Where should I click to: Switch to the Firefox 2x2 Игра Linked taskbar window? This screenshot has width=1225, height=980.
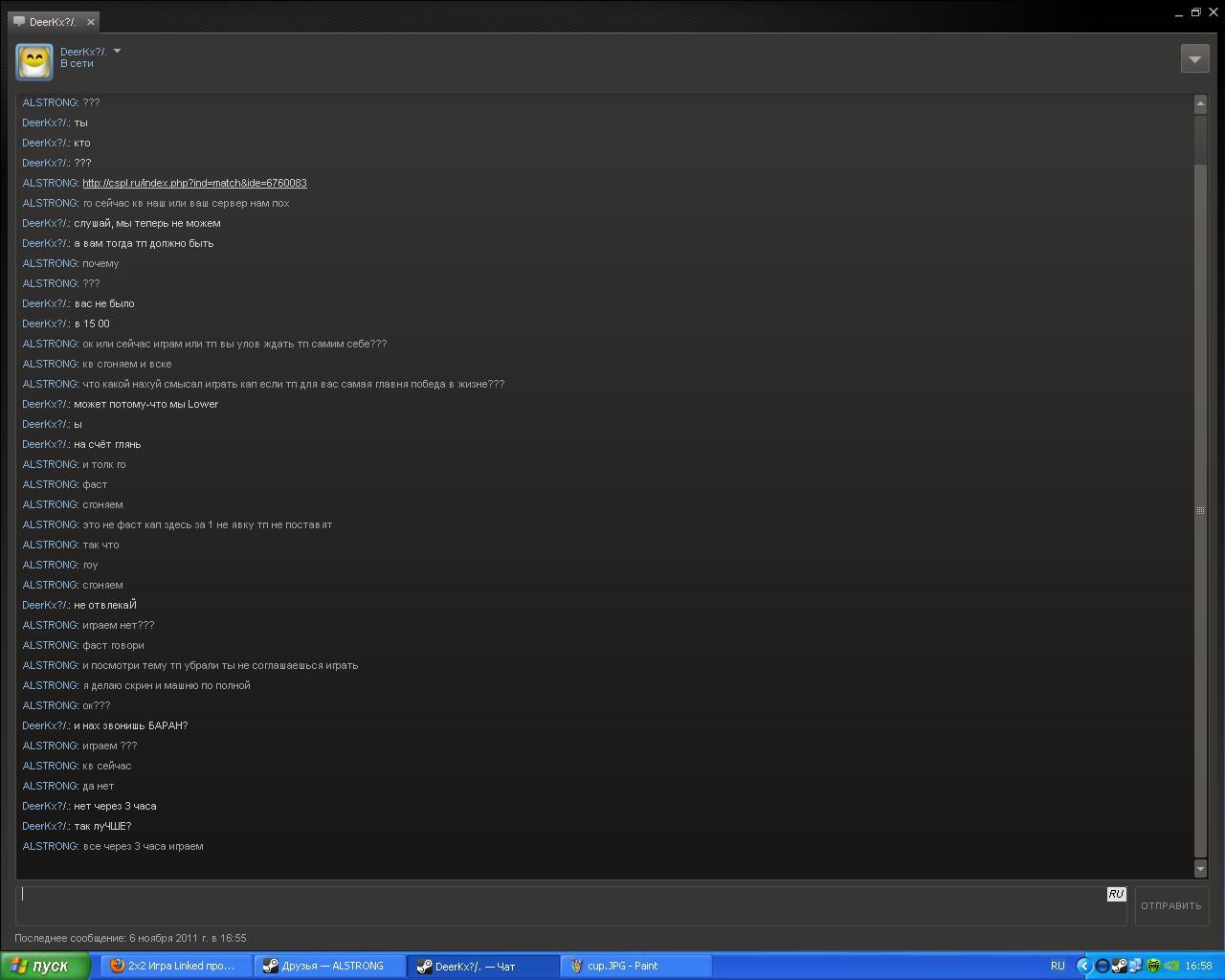click(x=176, y=966)
